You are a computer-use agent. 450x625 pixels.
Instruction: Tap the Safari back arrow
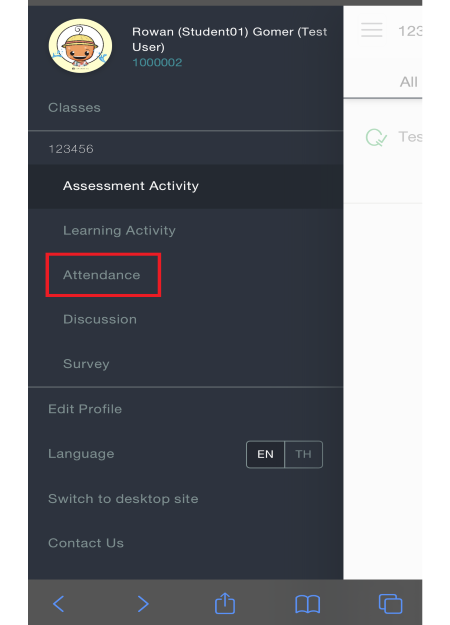[59, 603]
